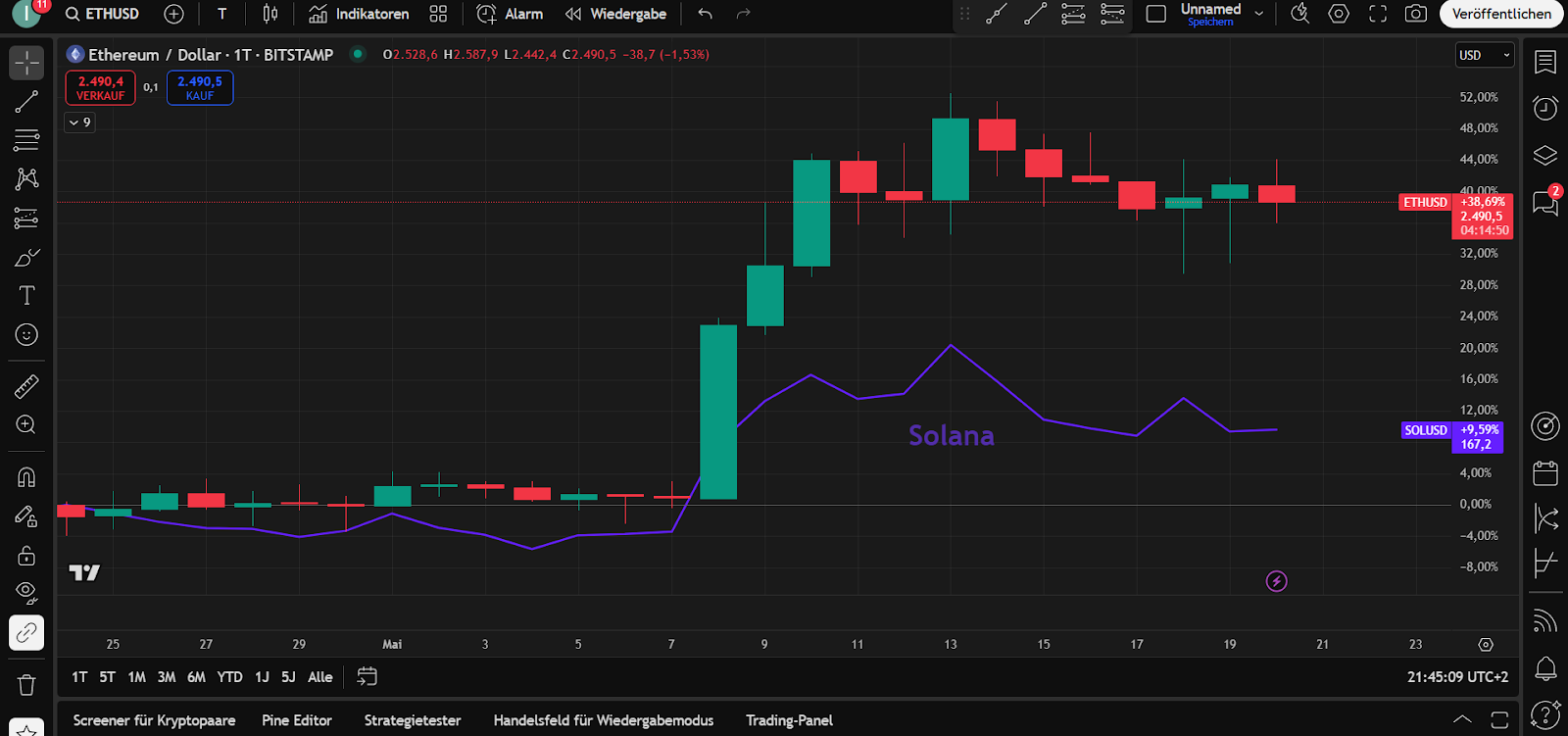Activate the zoom in tool
This screenshot has height=736, width=1568.
click(26, 425)
